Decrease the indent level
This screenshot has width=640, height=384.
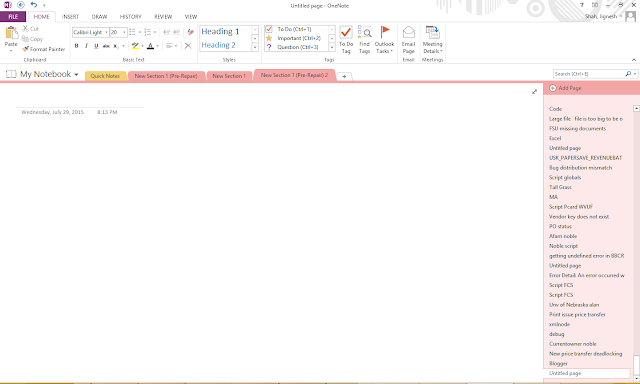click(x=167, y=32)
